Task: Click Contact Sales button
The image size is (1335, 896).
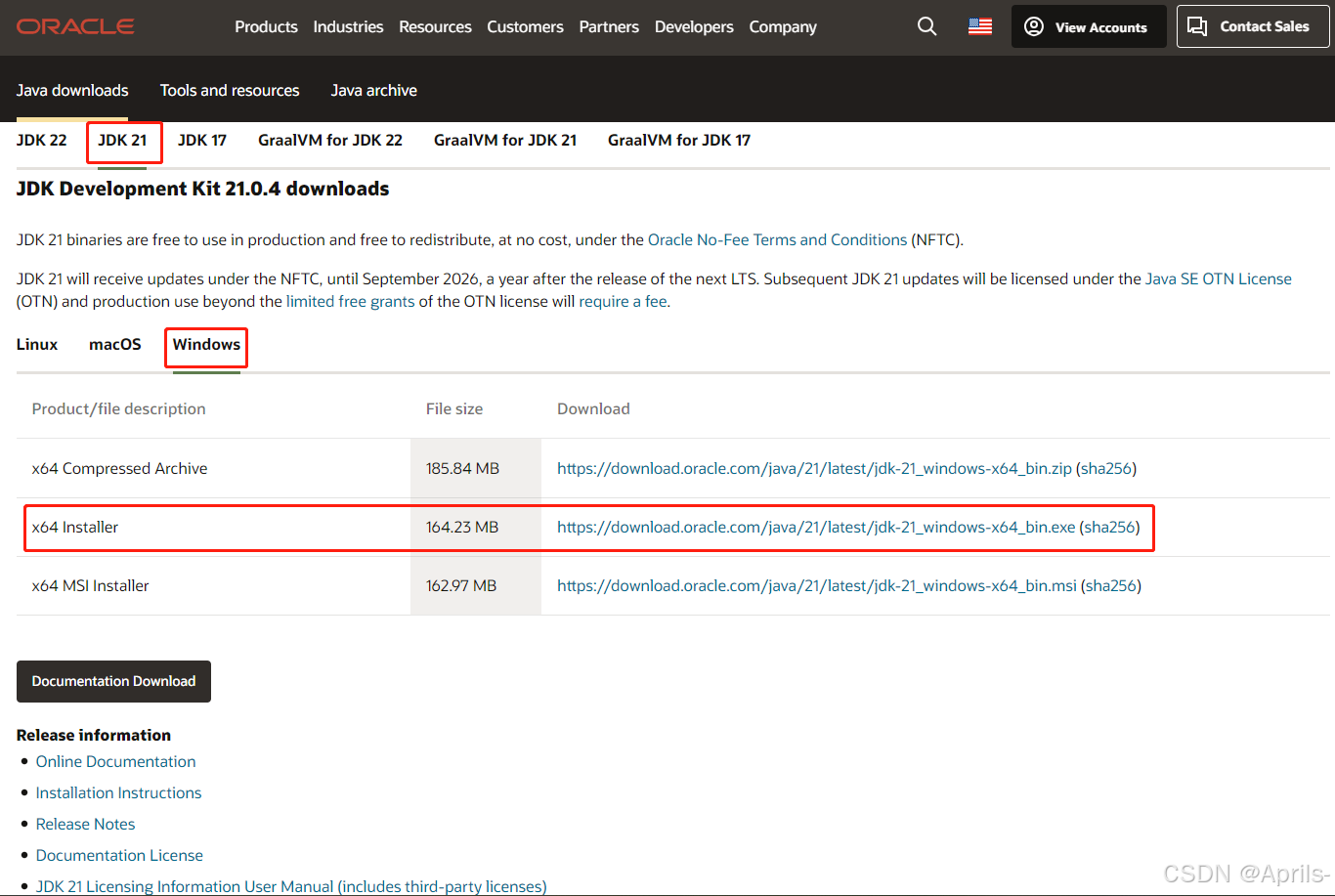Action: pyautogui.click(x=1252, y=26)
